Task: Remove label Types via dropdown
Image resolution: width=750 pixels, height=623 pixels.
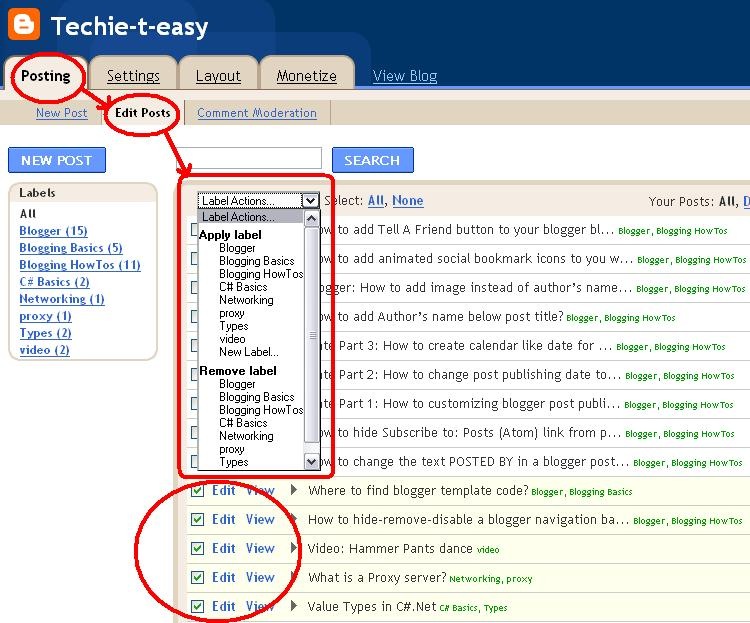Action: (233, 462)
